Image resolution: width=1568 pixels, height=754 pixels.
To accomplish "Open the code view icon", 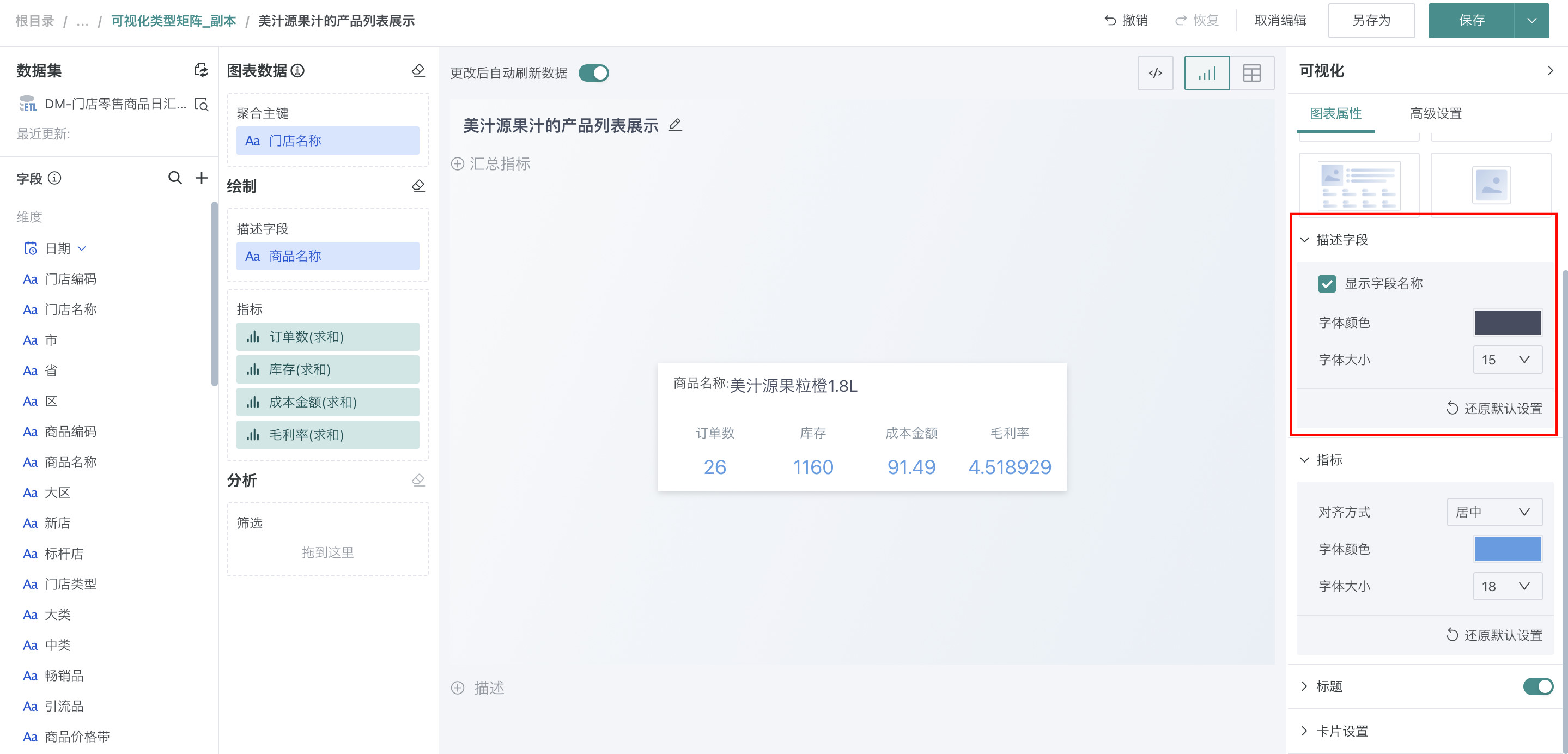I will click(x=1154, y=73).
